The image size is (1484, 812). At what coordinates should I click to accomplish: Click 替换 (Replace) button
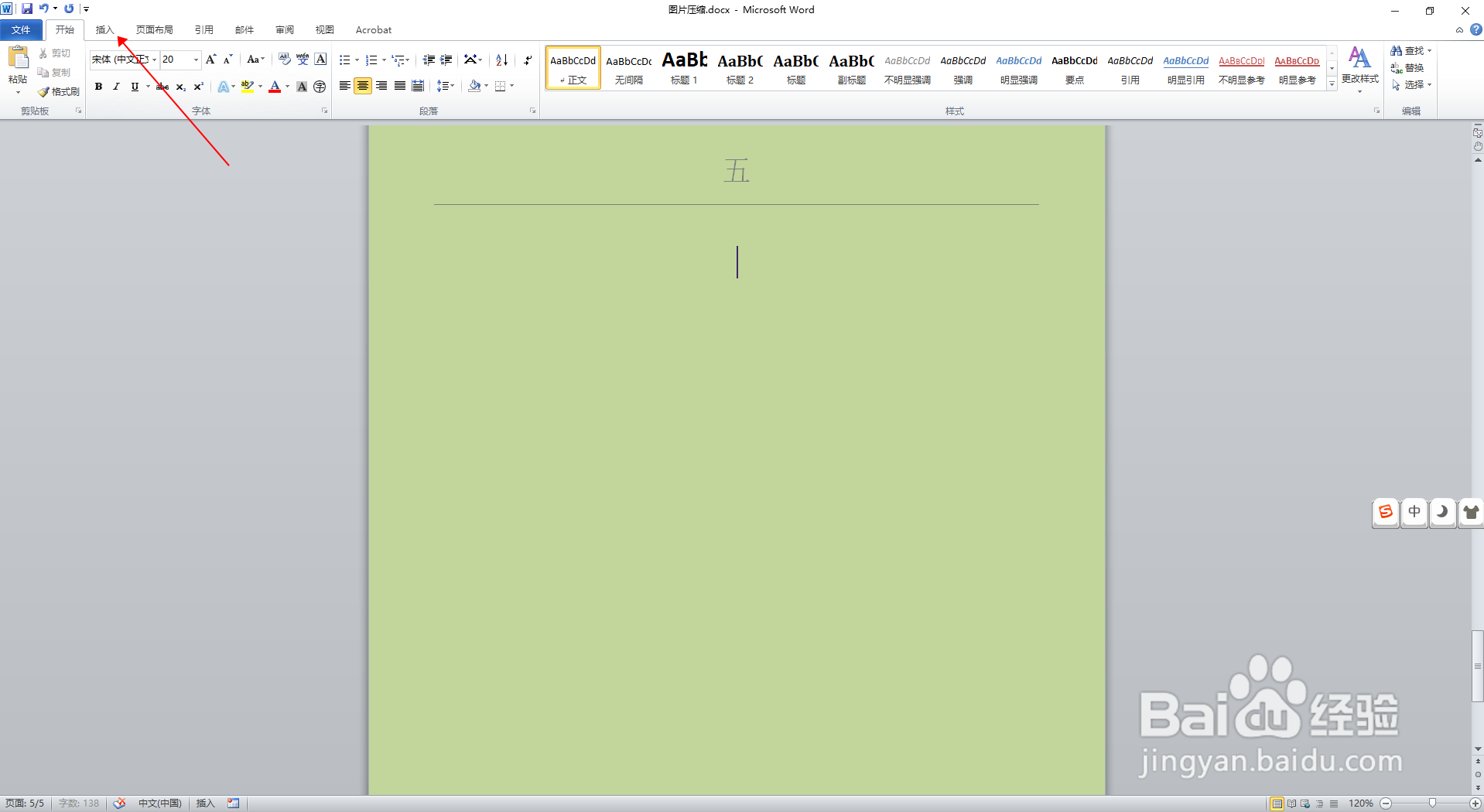point(1407,68)
